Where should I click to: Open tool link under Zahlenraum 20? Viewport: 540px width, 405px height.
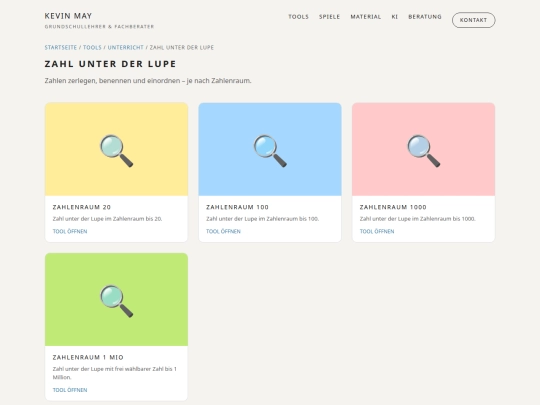tap(70, 231)
